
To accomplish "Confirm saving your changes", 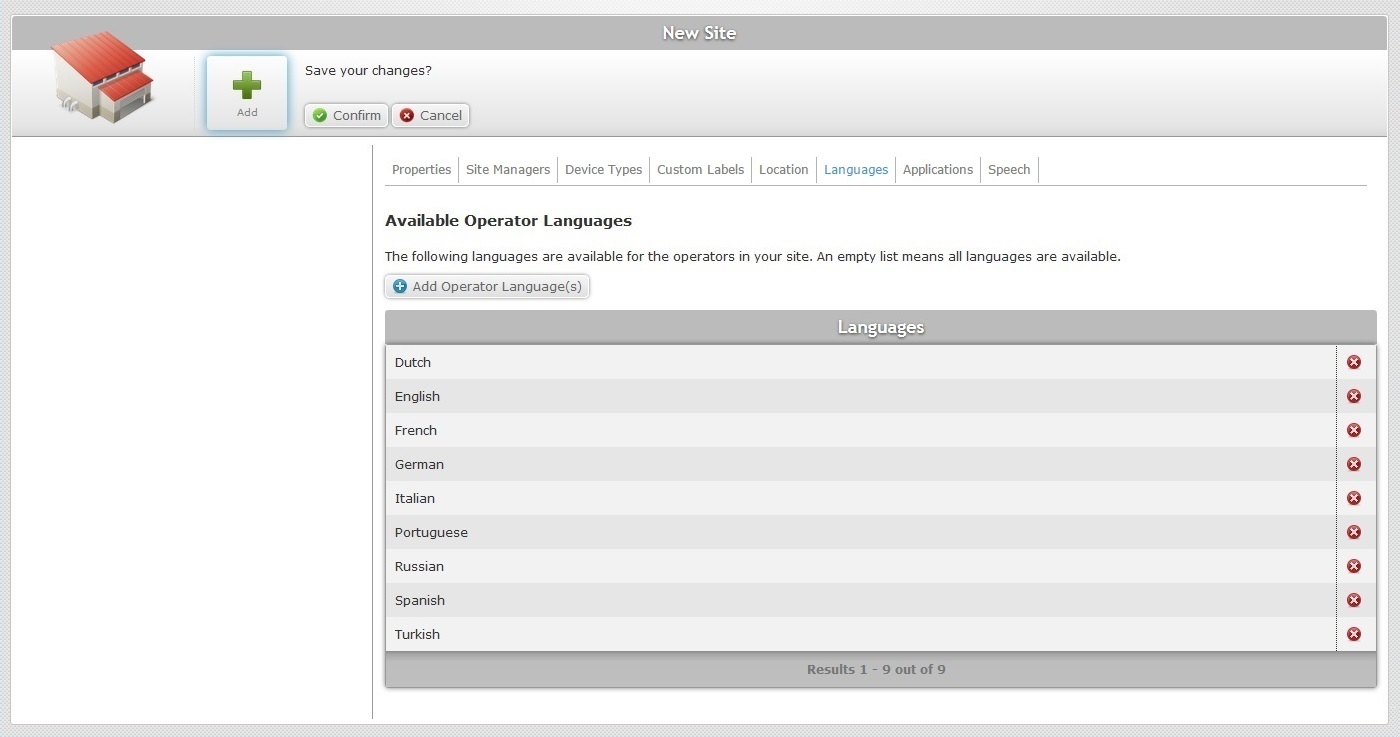I will (347, 116).
